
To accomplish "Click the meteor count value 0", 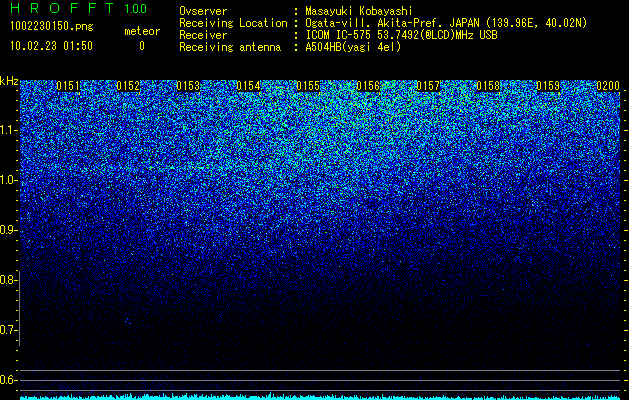I will point(142,46).
